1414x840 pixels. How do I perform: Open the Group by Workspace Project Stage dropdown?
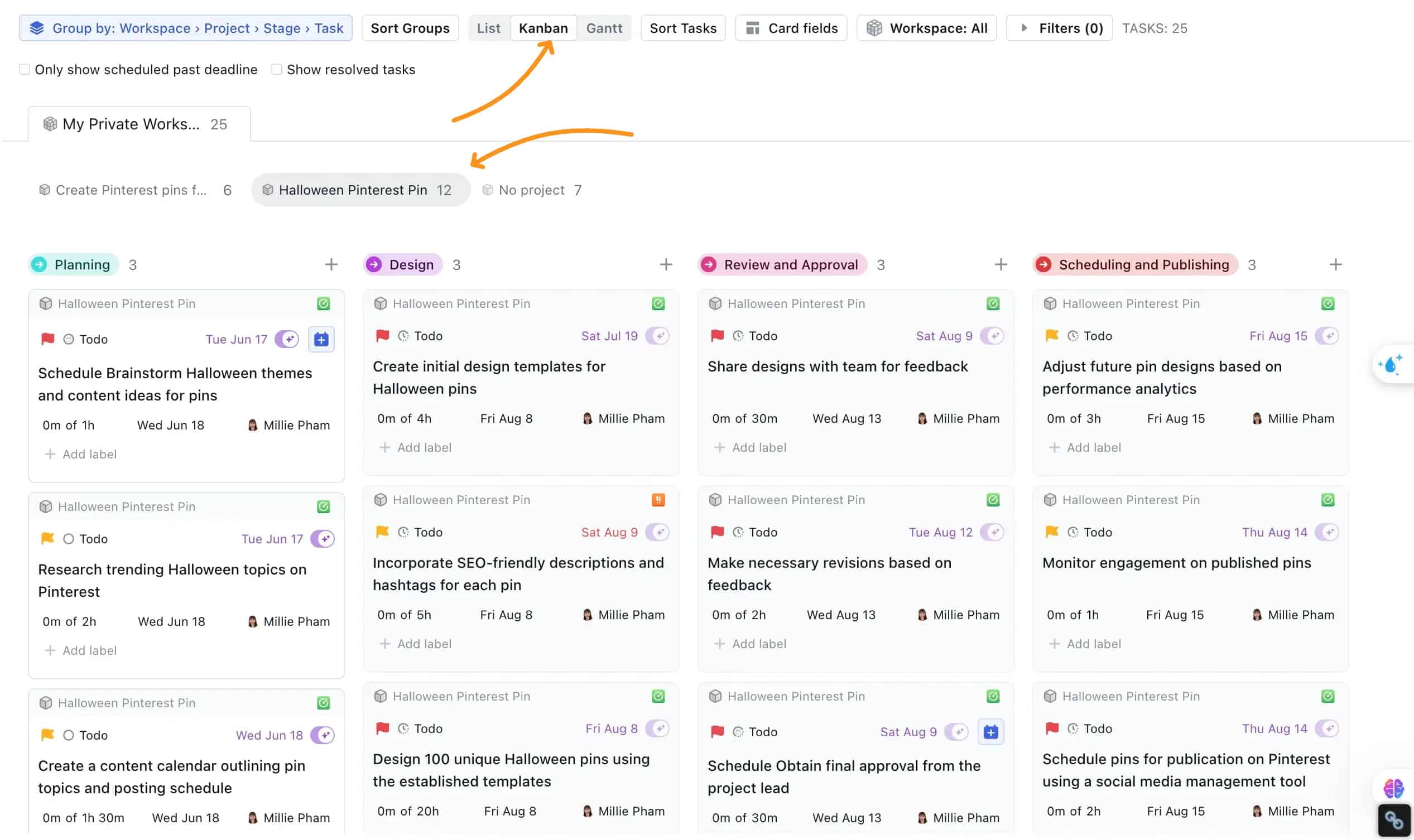186,28
